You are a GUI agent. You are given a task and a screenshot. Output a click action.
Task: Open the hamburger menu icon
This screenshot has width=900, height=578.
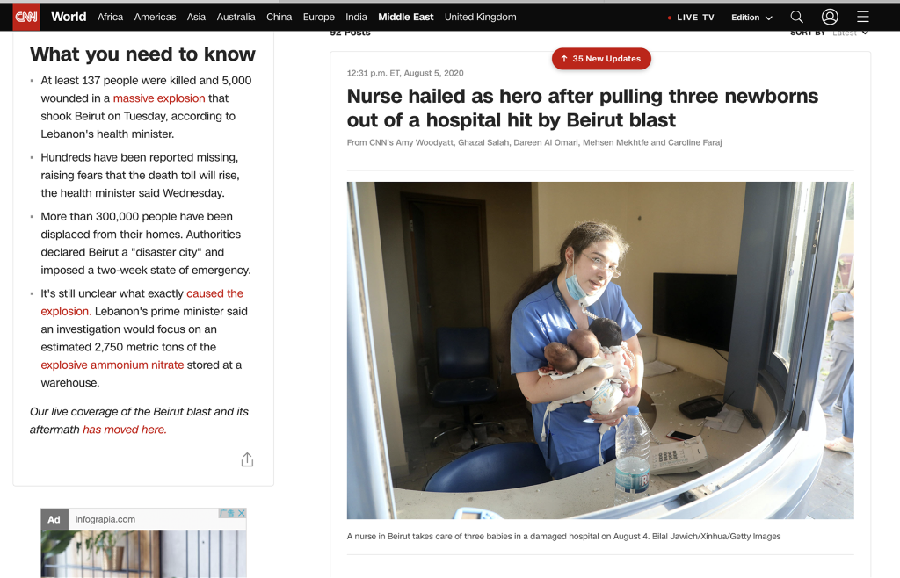click(863, 17)
